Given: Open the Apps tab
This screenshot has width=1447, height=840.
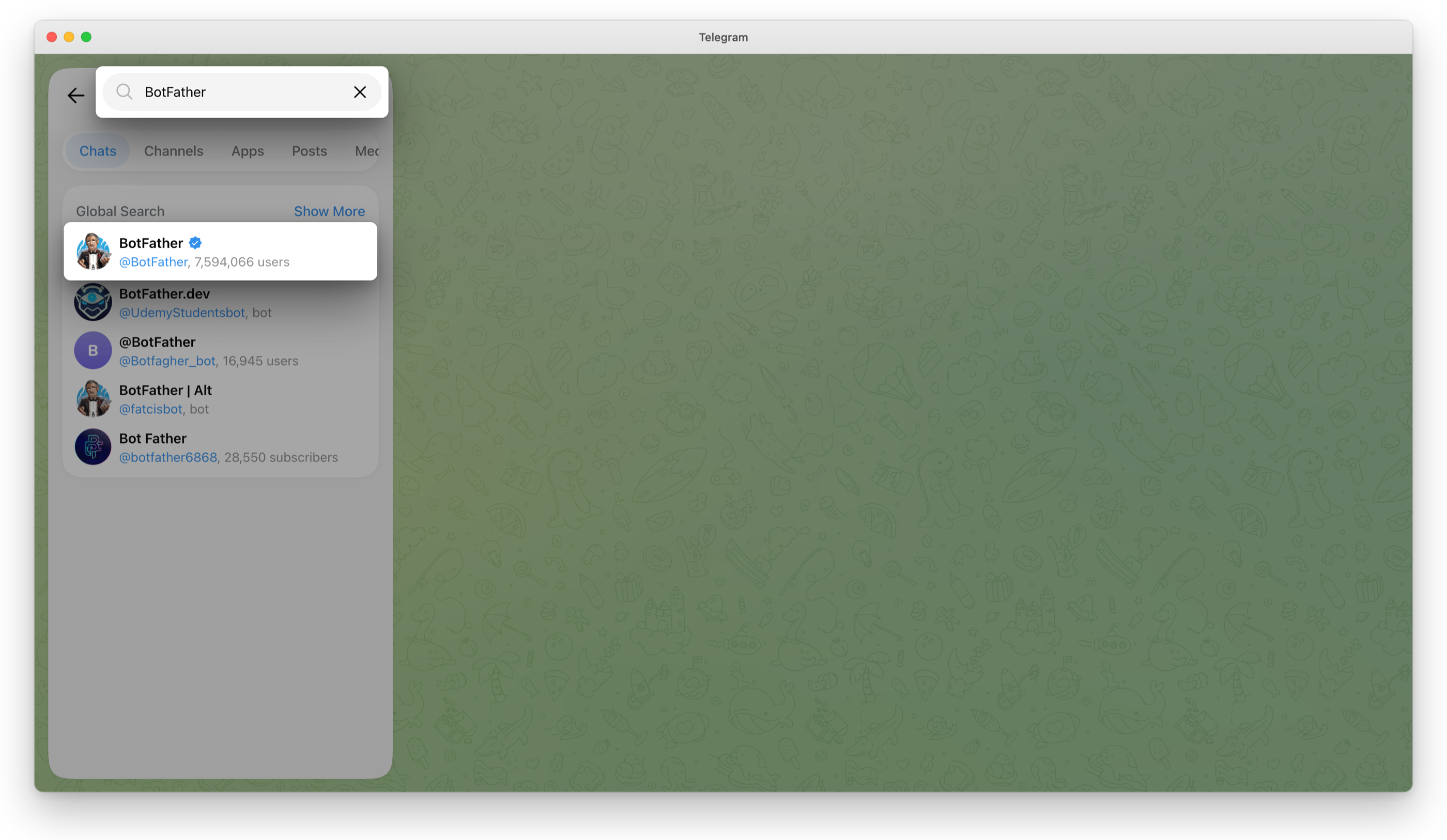Looking at the screenshot, I should (248, 151).
